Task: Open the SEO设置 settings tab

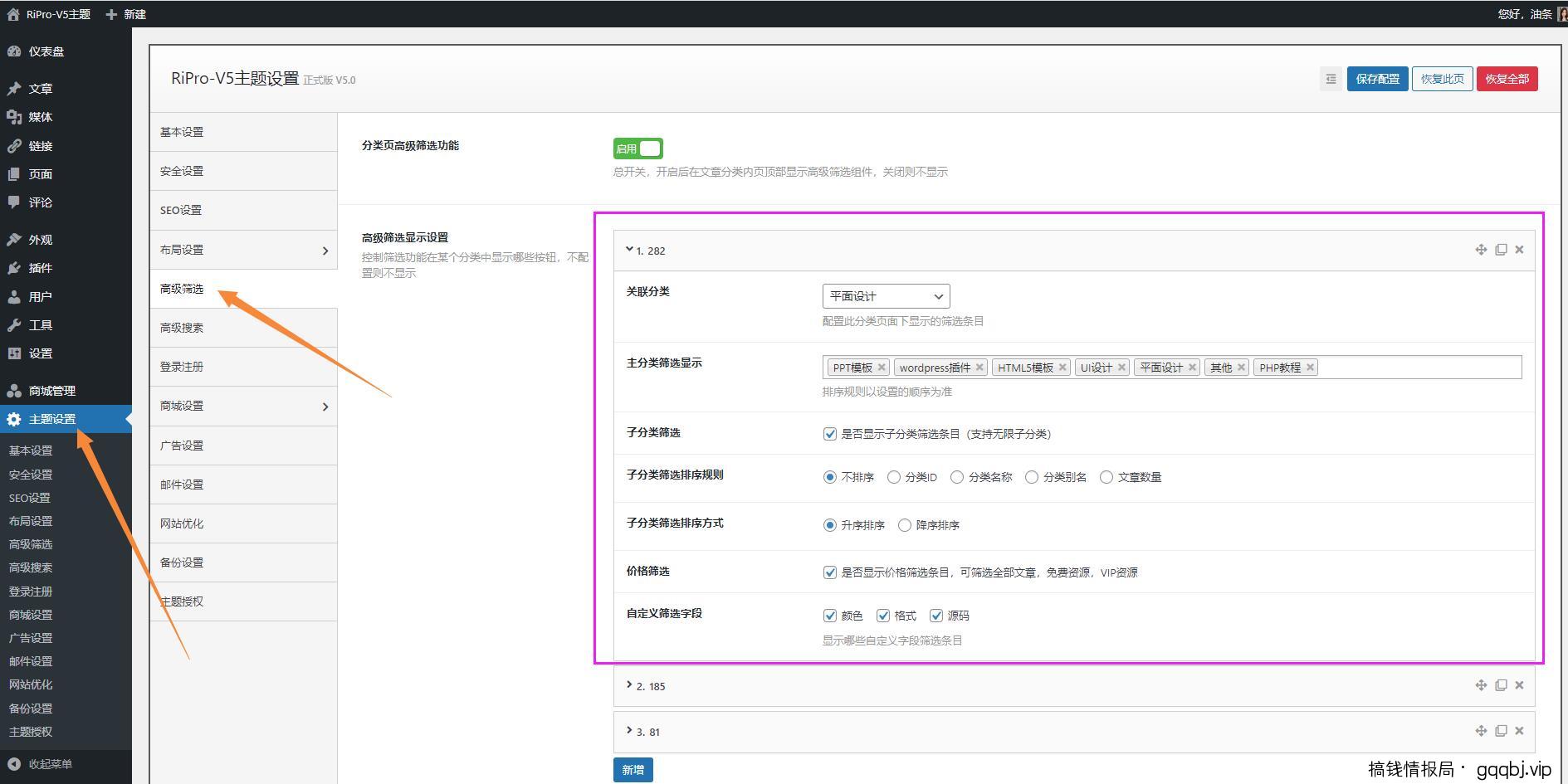Action: click(x=180, y=210)
